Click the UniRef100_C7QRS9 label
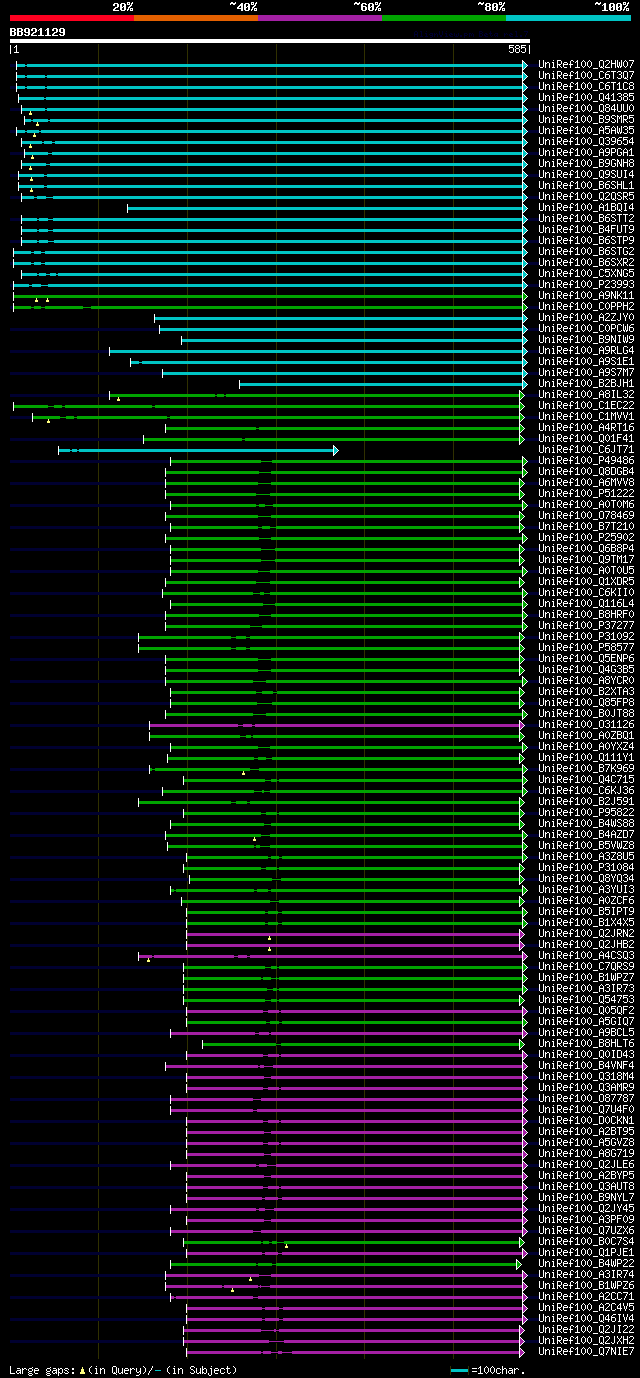 point(586,966)
